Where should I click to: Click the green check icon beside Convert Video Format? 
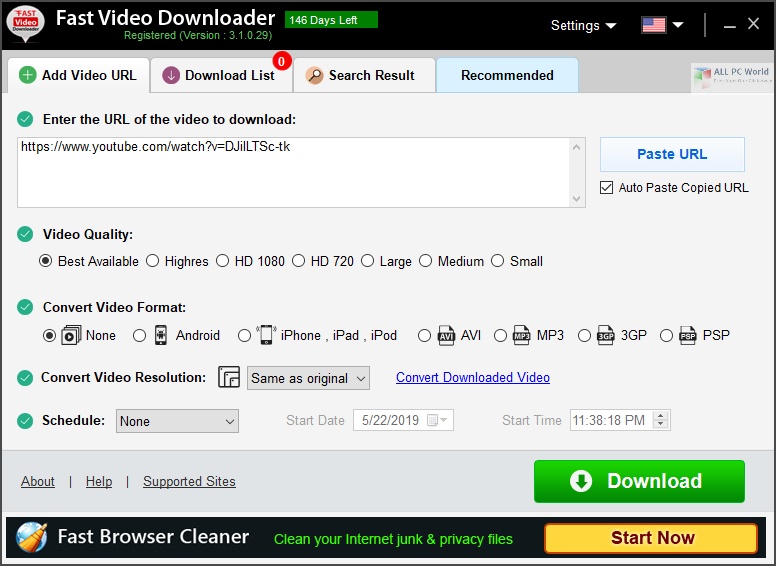click(x=25, y=307)
